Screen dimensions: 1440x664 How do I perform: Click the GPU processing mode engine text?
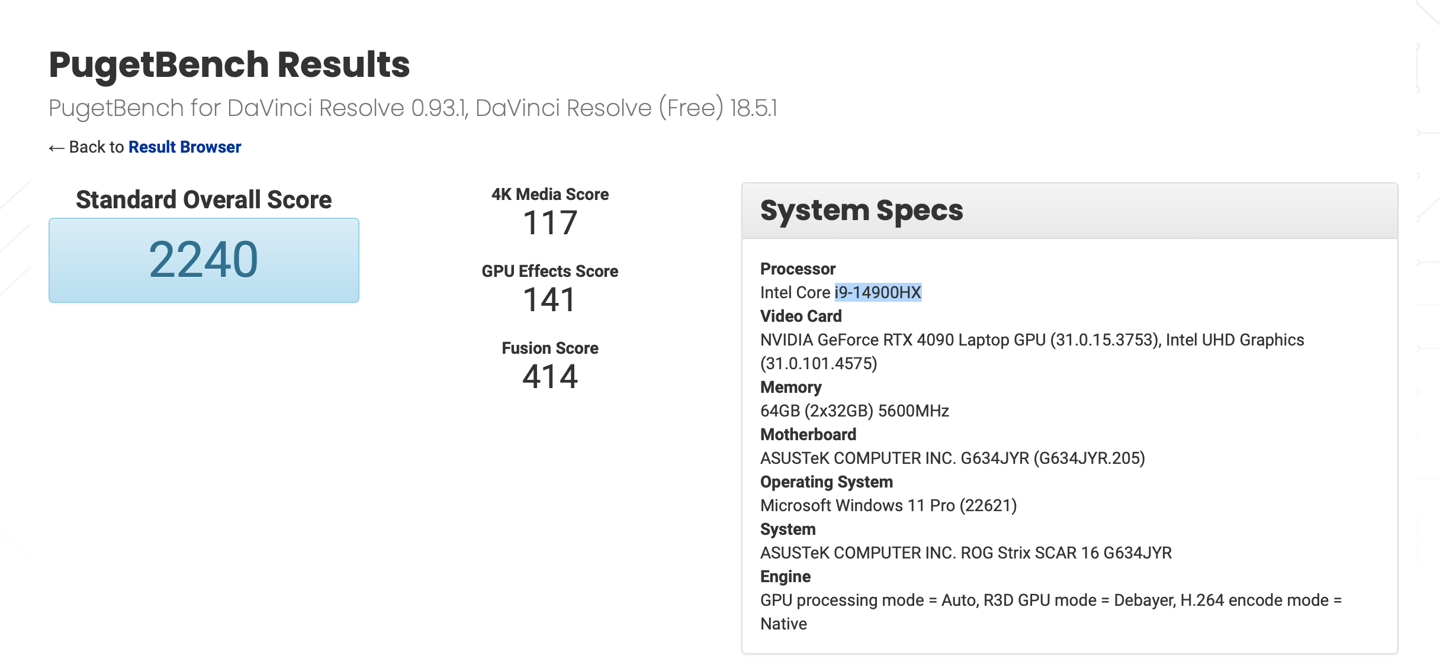coord(1050,600)
